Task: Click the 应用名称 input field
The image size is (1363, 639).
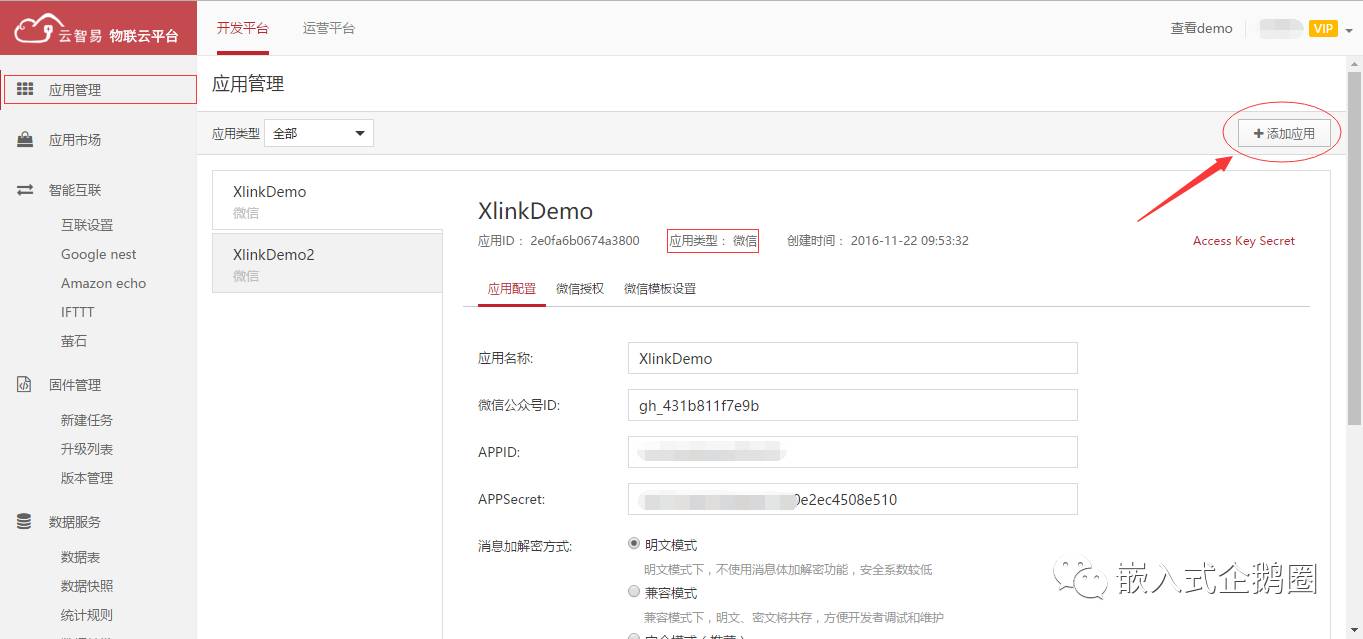Action: click(853, 358)
